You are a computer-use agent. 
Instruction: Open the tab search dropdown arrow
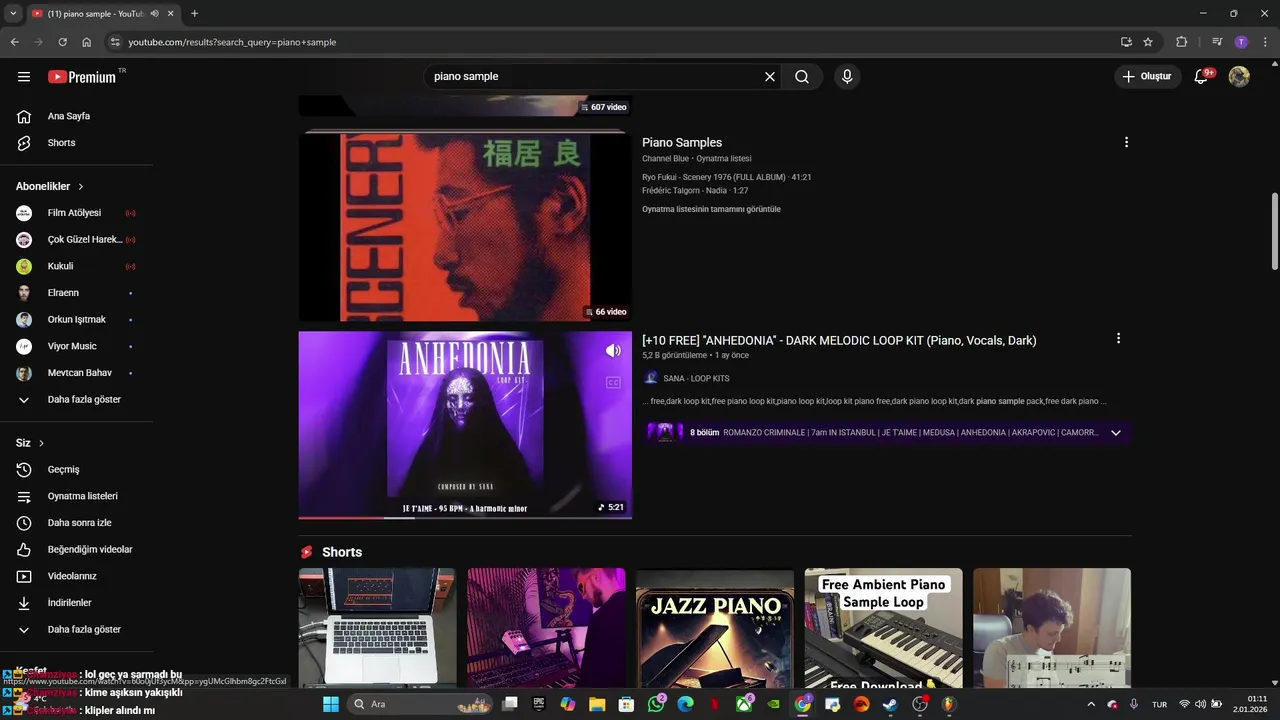pos(13,14)
